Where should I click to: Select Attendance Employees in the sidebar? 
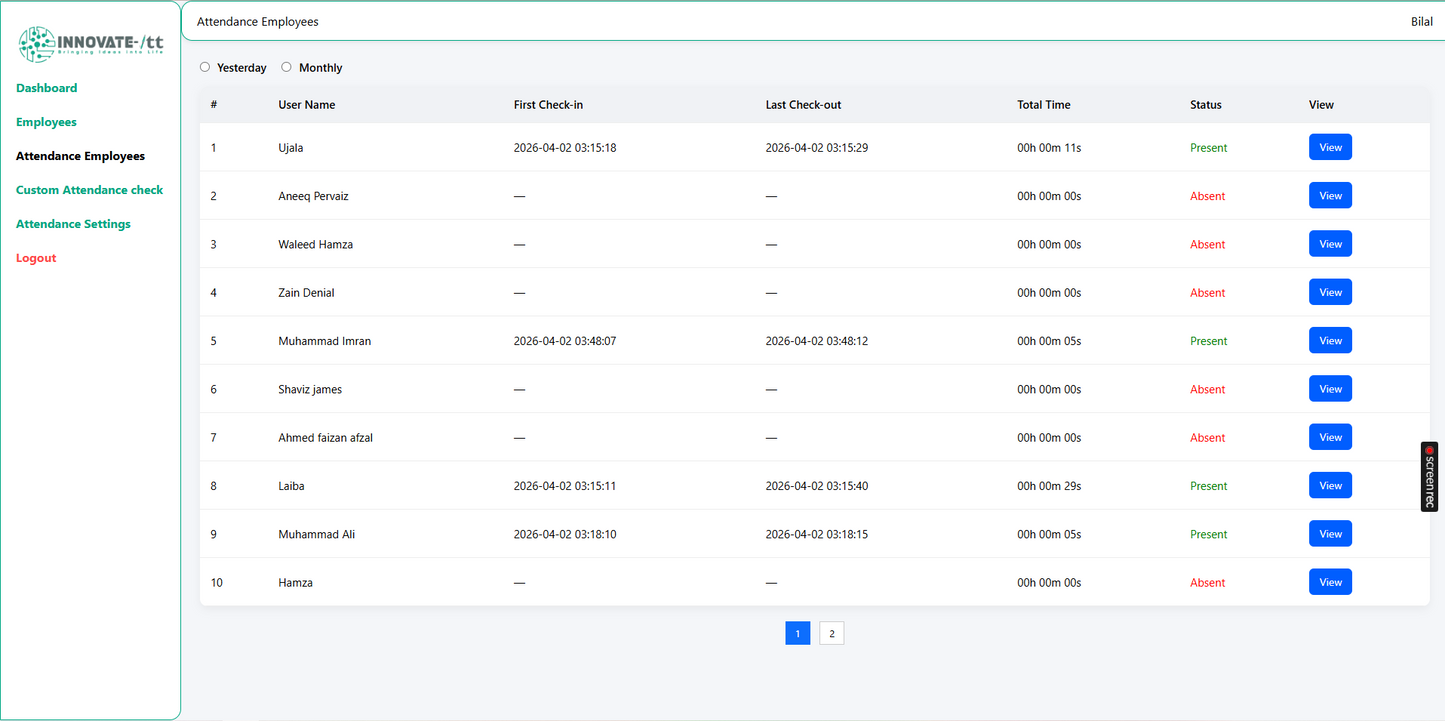[x=80, y=155]
